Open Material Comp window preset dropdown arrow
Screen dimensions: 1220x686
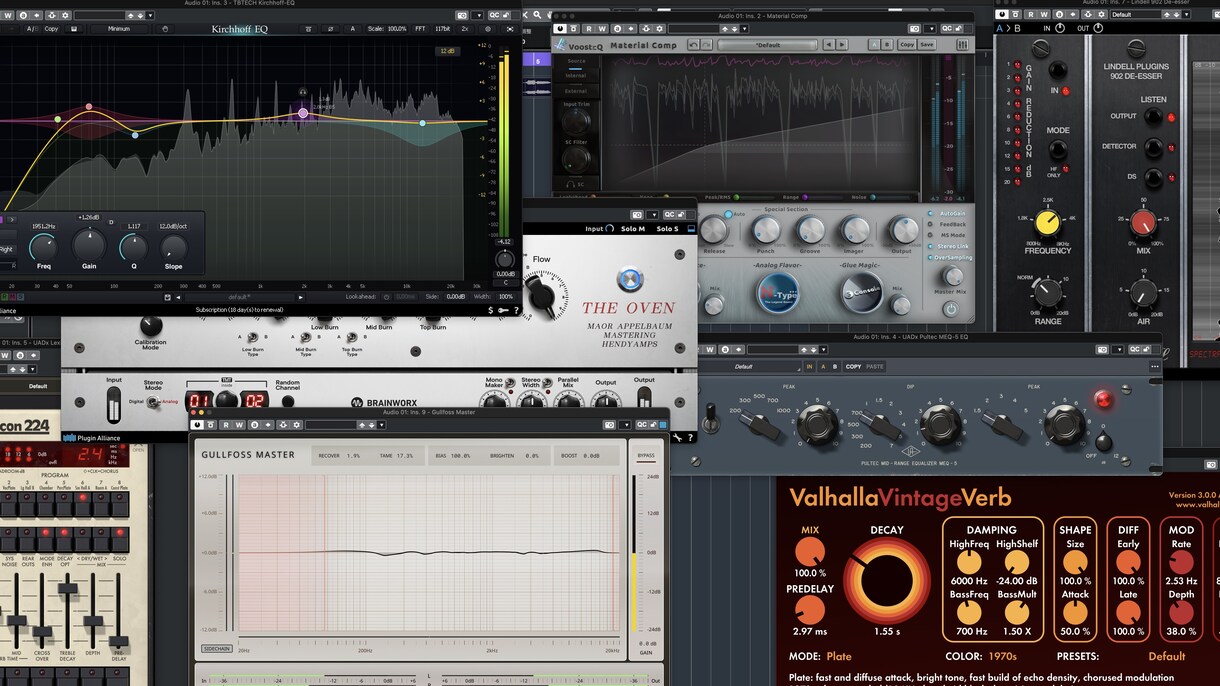pos(744,28)
